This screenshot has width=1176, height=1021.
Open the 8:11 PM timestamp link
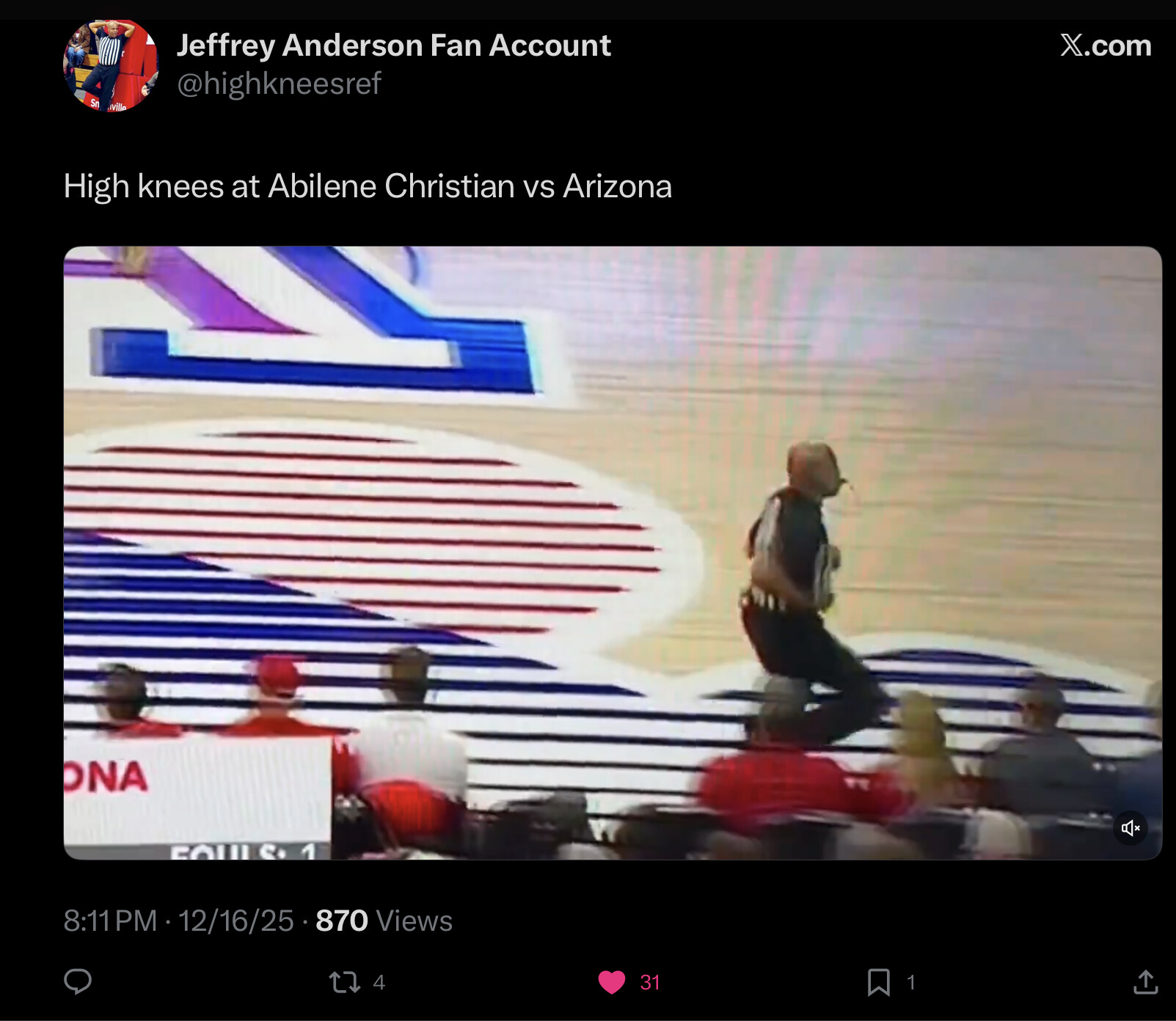coord(110,921)
